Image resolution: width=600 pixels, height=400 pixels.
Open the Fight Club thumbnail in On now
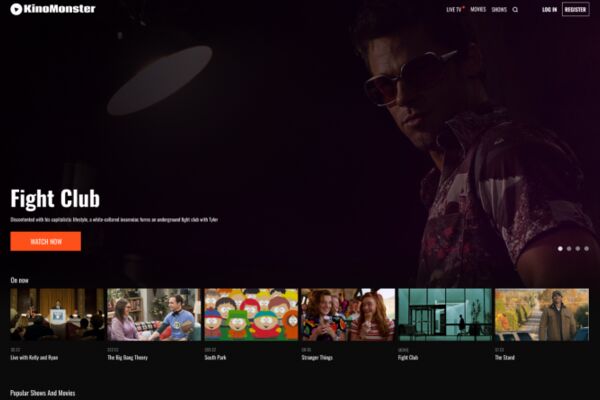click(x=445, y=315)
